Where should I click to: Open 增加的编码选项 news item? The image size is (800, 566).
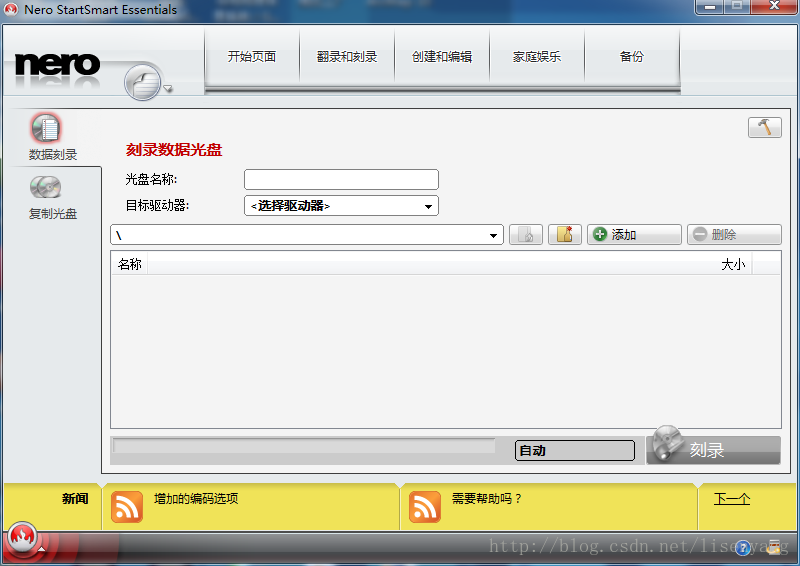[196, 499]
